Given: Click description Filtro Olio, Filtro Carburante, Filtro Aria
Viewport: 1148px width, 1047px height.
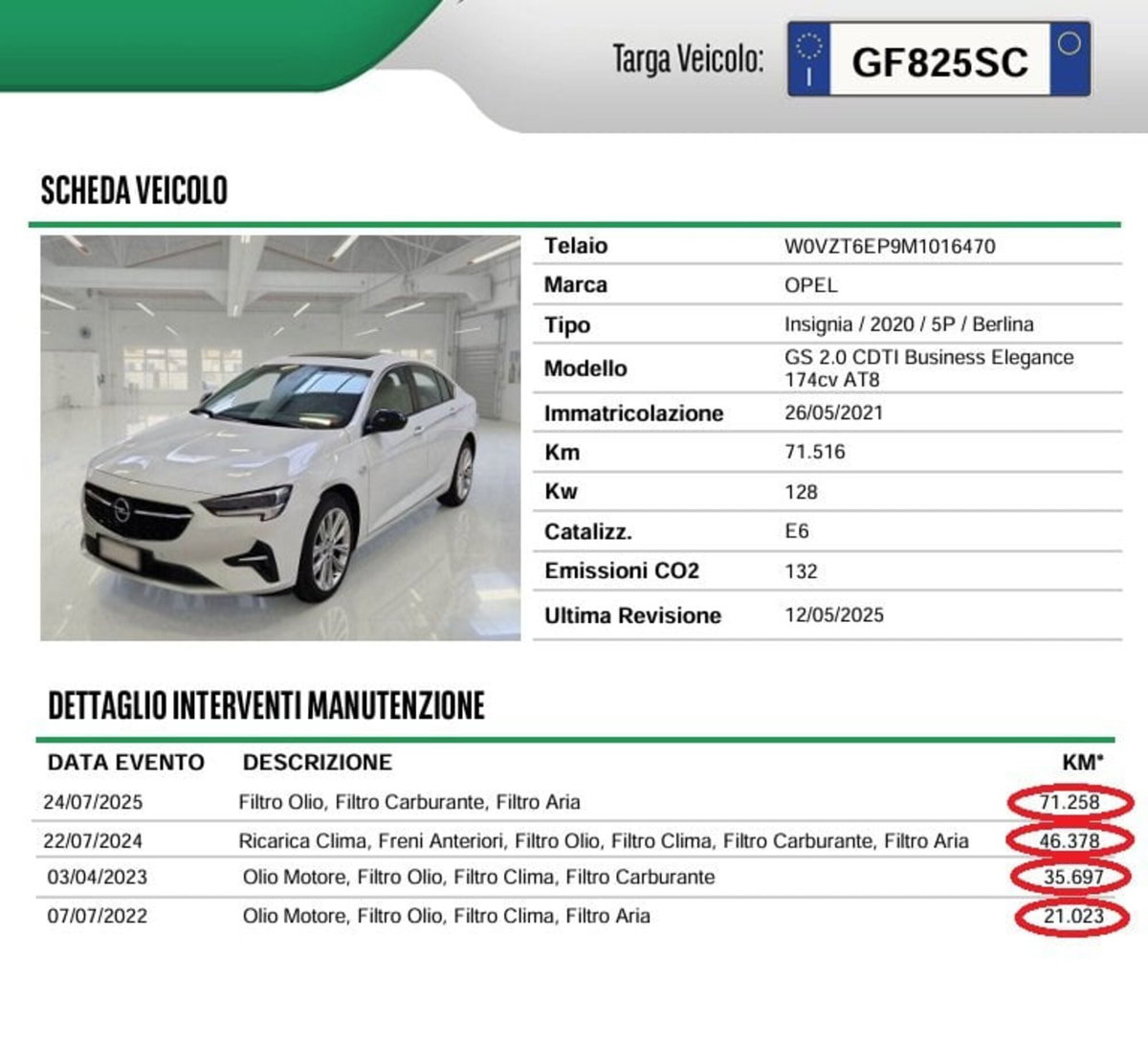Looking at the screenshot, I should [409, 802].
